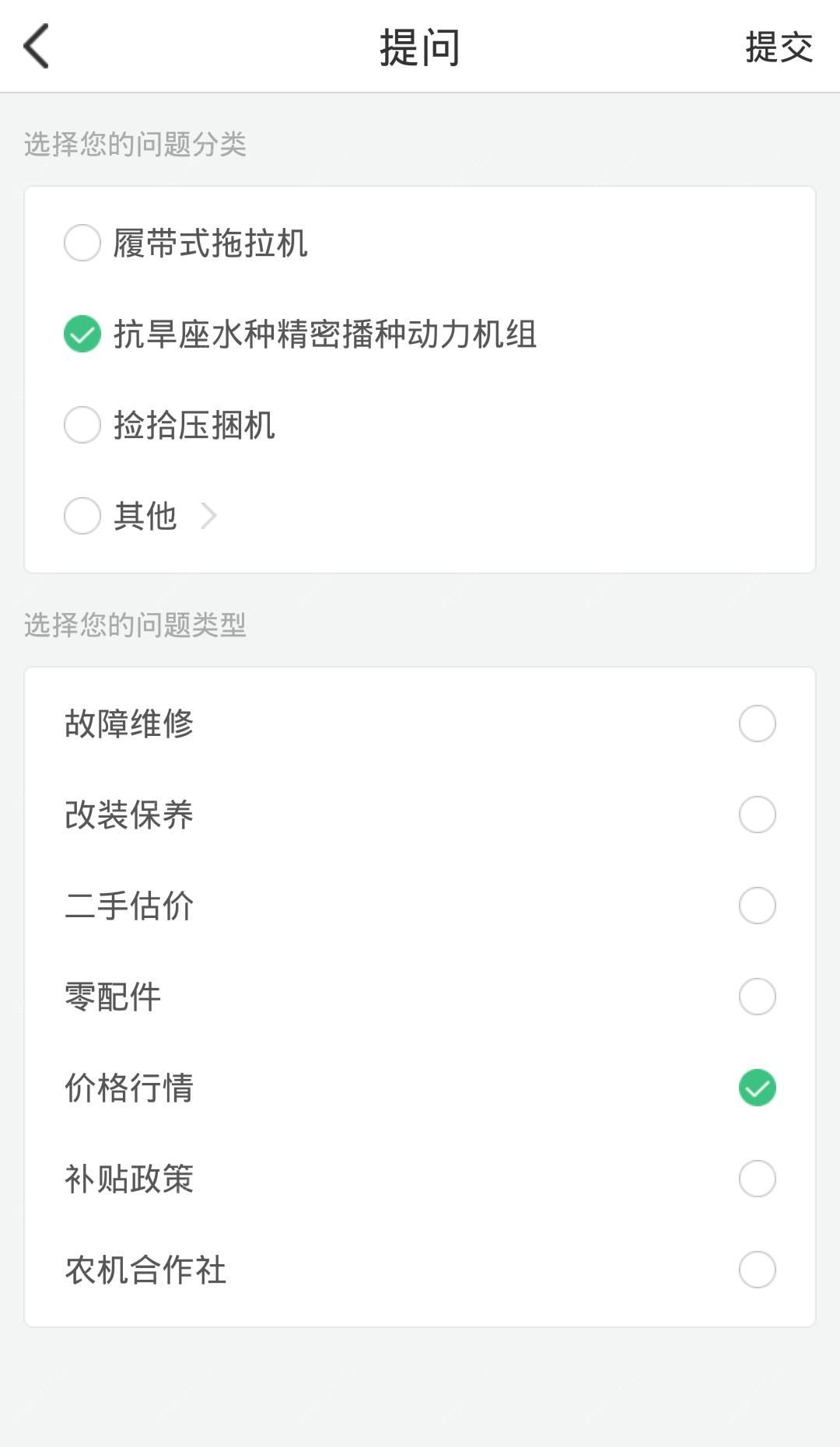Choose the 捡拾压捆机 category circle

(82, 425)
